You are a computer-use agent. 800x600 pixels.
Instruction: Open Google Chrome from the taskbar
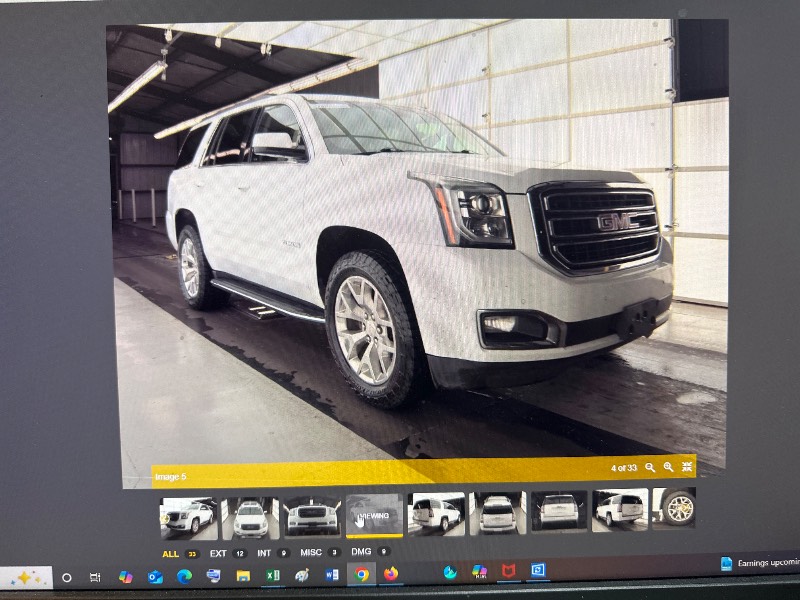point(362,574)
